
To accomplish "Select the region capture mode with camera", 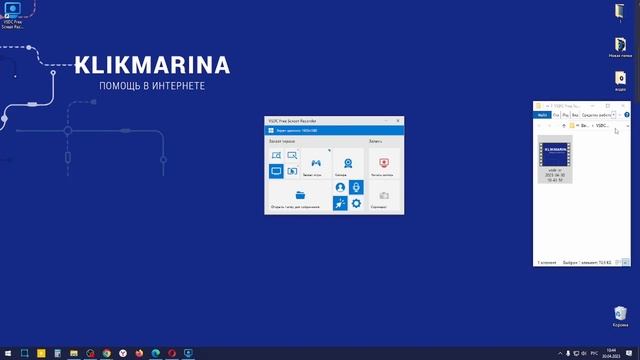I will pos(276,155).
